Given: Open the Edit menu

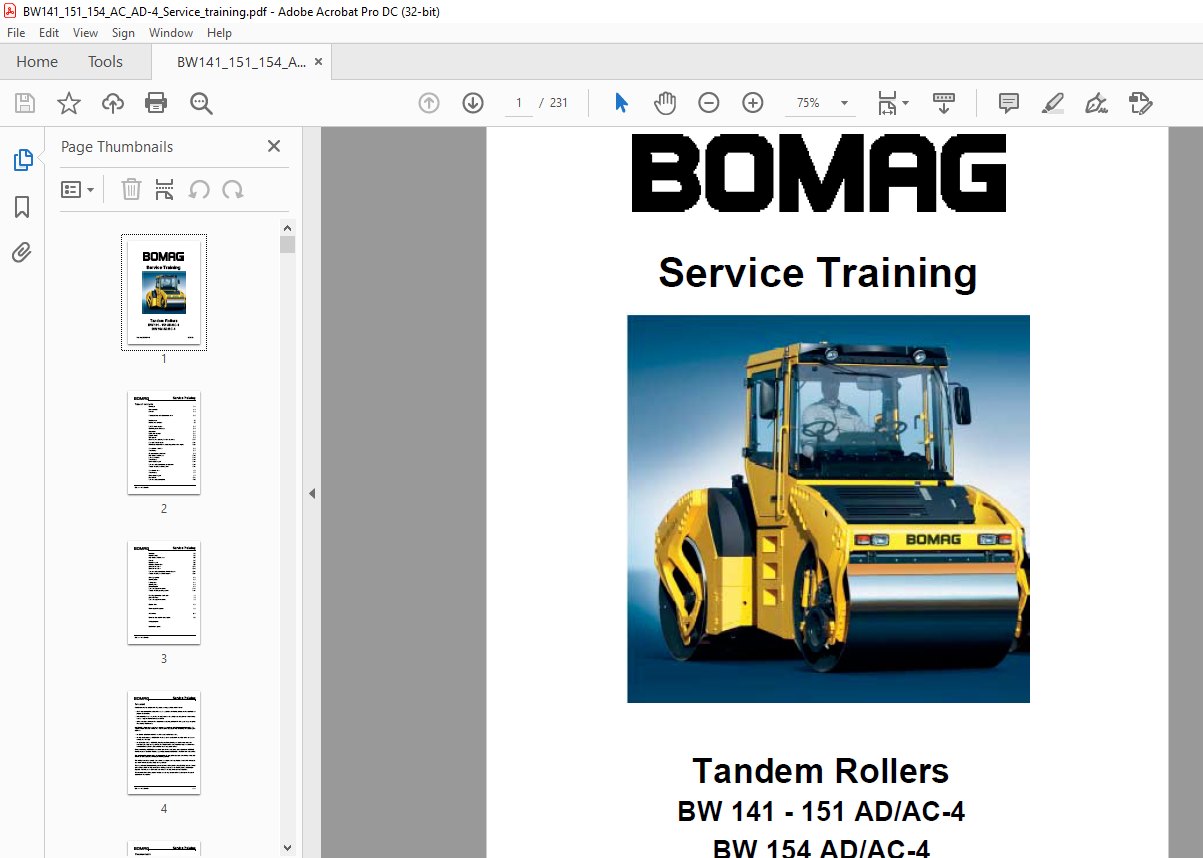Looking at the screenshot, I should (x=49, y=33).
